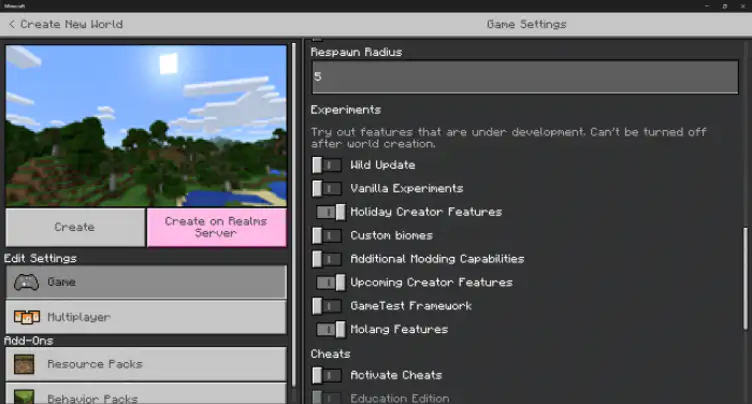
Task: Enable the Wild Update experiment
Action: (x=327, y=165)
